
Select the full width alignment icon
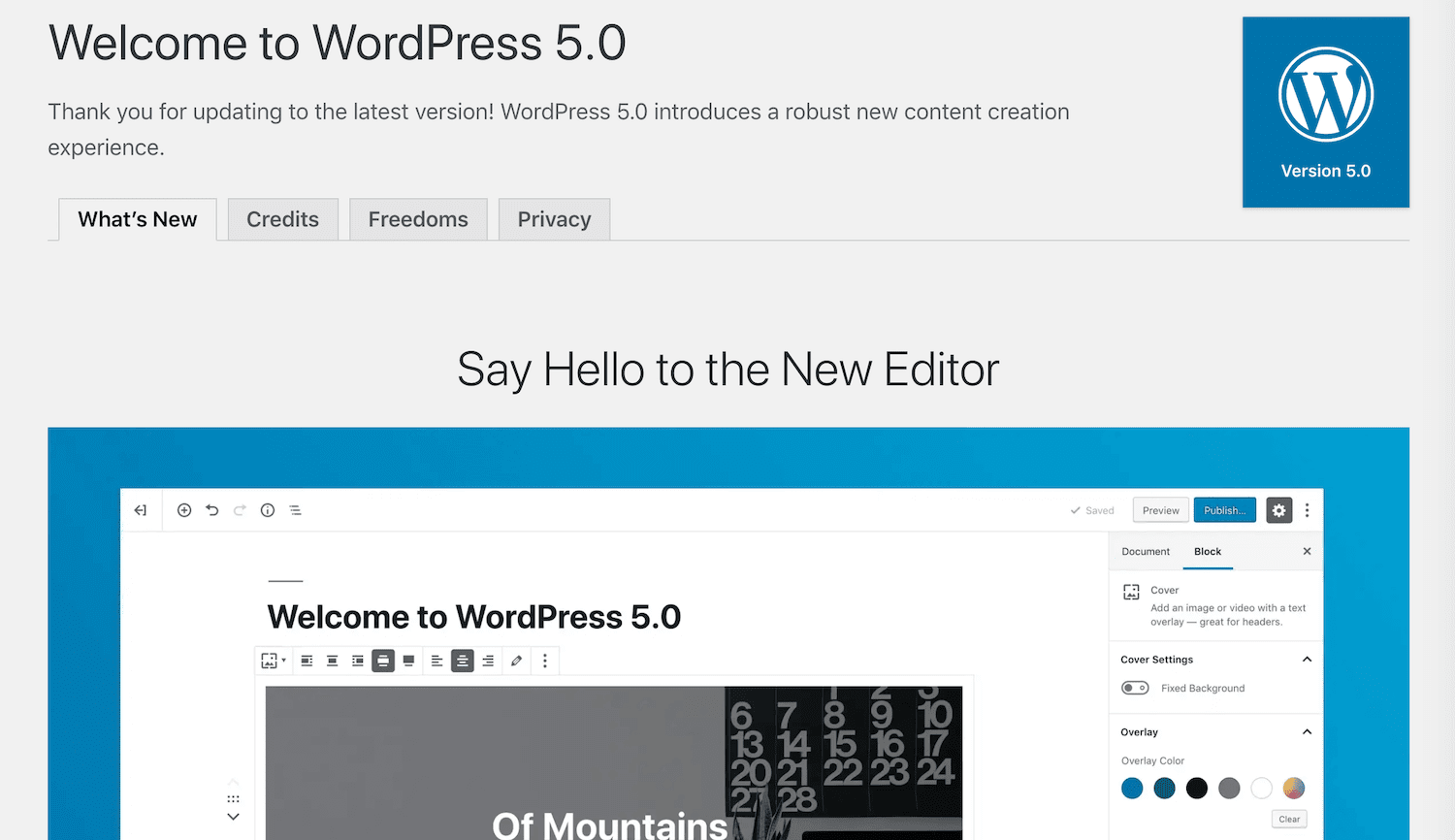coord(408,661)
